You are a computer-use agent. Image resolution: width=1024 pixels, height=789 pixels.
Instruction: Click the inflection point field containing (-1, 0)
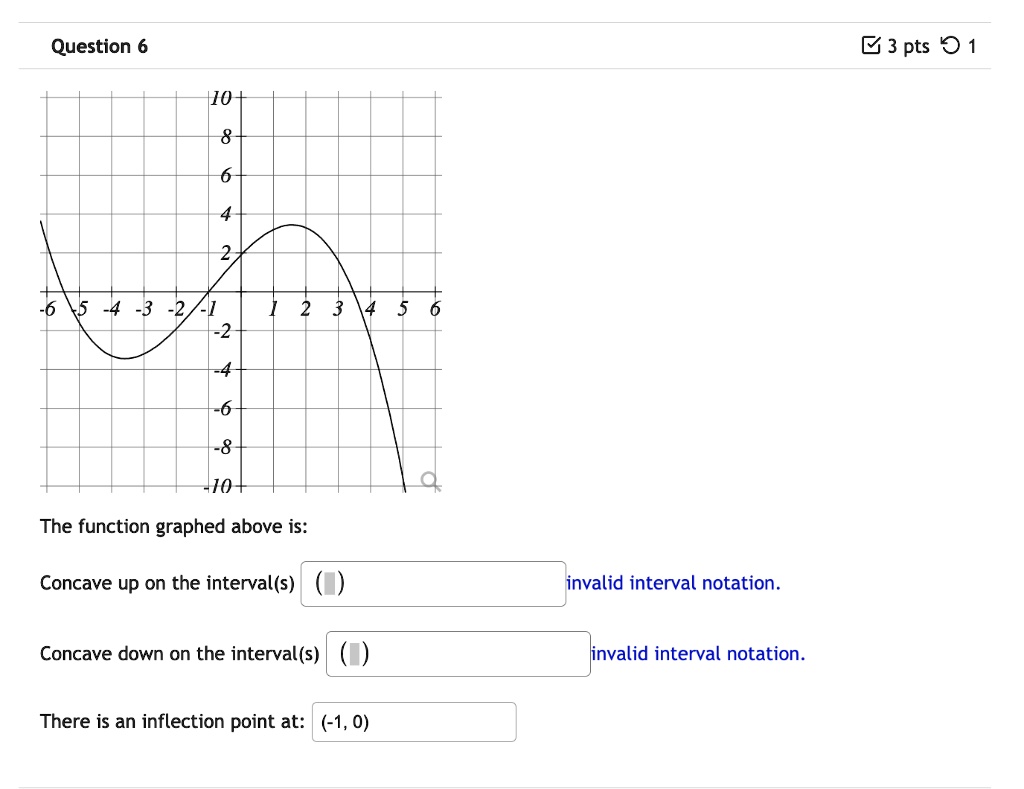click(x=414, y=721)
